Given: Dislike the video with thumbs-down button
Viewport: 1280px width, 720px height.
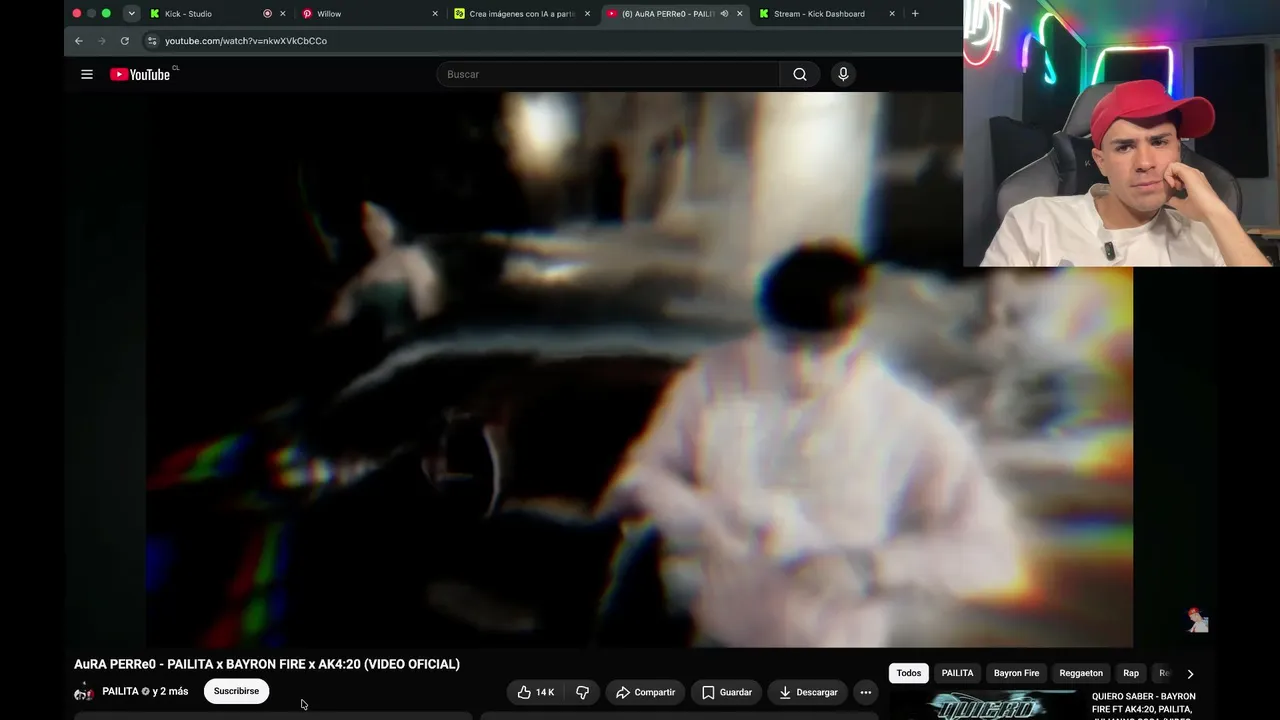Looking at the screenshot, I should (x=582, y=692).
